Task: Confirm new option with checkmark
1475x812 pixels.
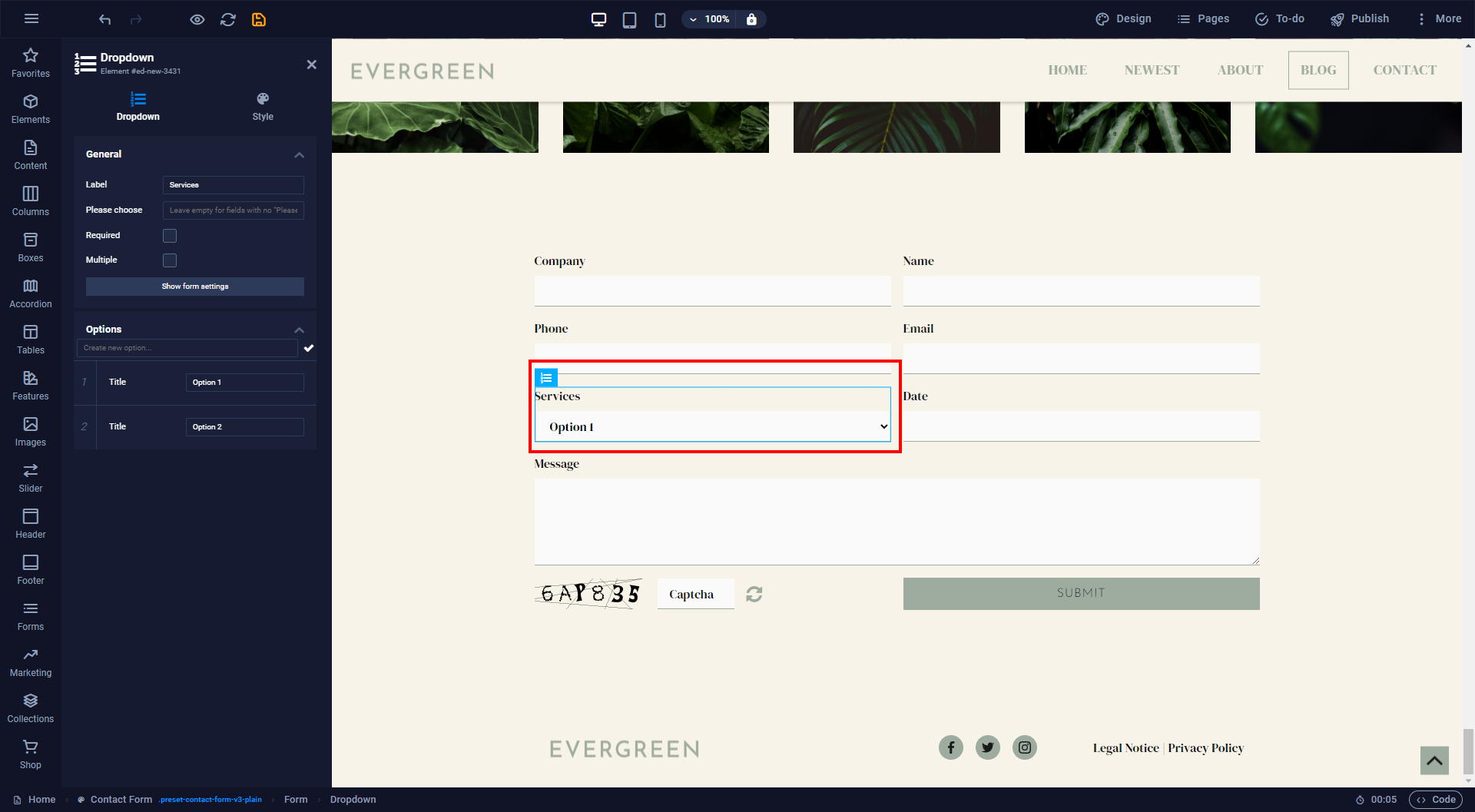Action: click(x=309, y=348)
